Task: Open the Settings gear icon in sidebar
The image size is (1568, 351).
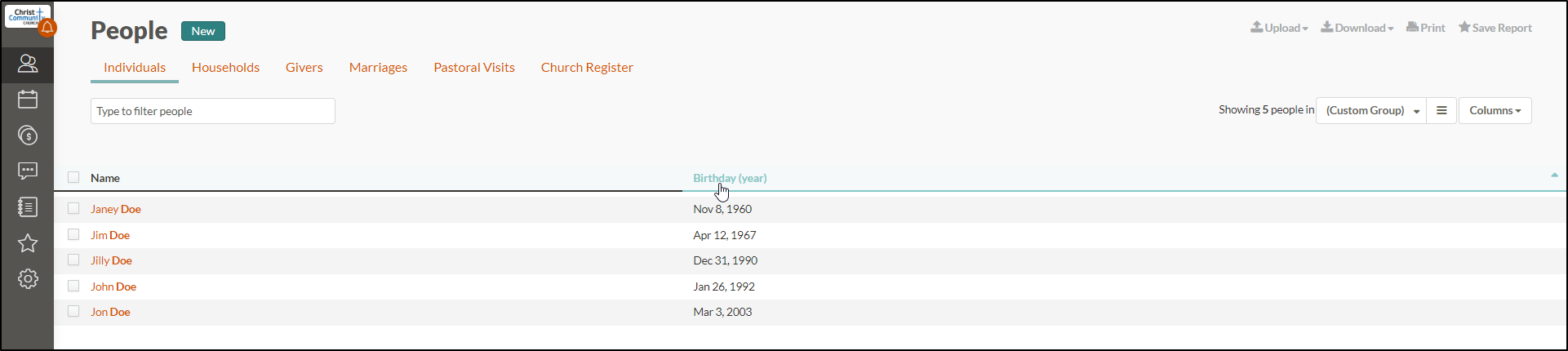Action: tap(28, 279)
